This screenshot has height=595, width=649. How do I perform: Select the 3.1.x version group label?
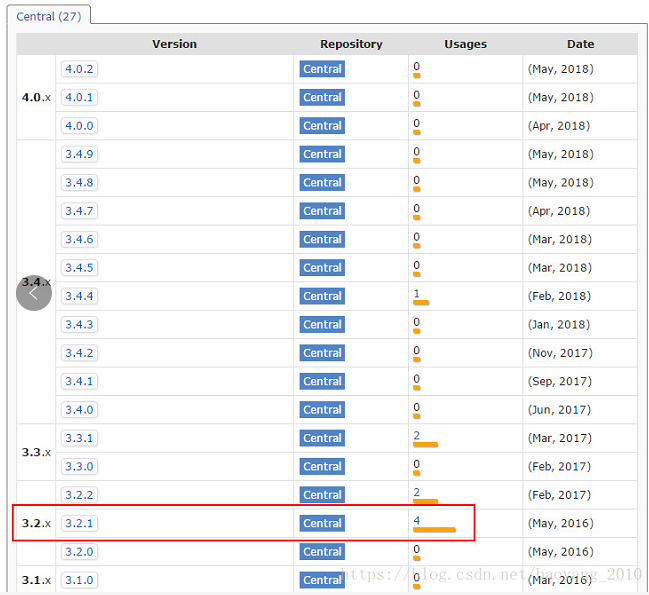[36, 580]
